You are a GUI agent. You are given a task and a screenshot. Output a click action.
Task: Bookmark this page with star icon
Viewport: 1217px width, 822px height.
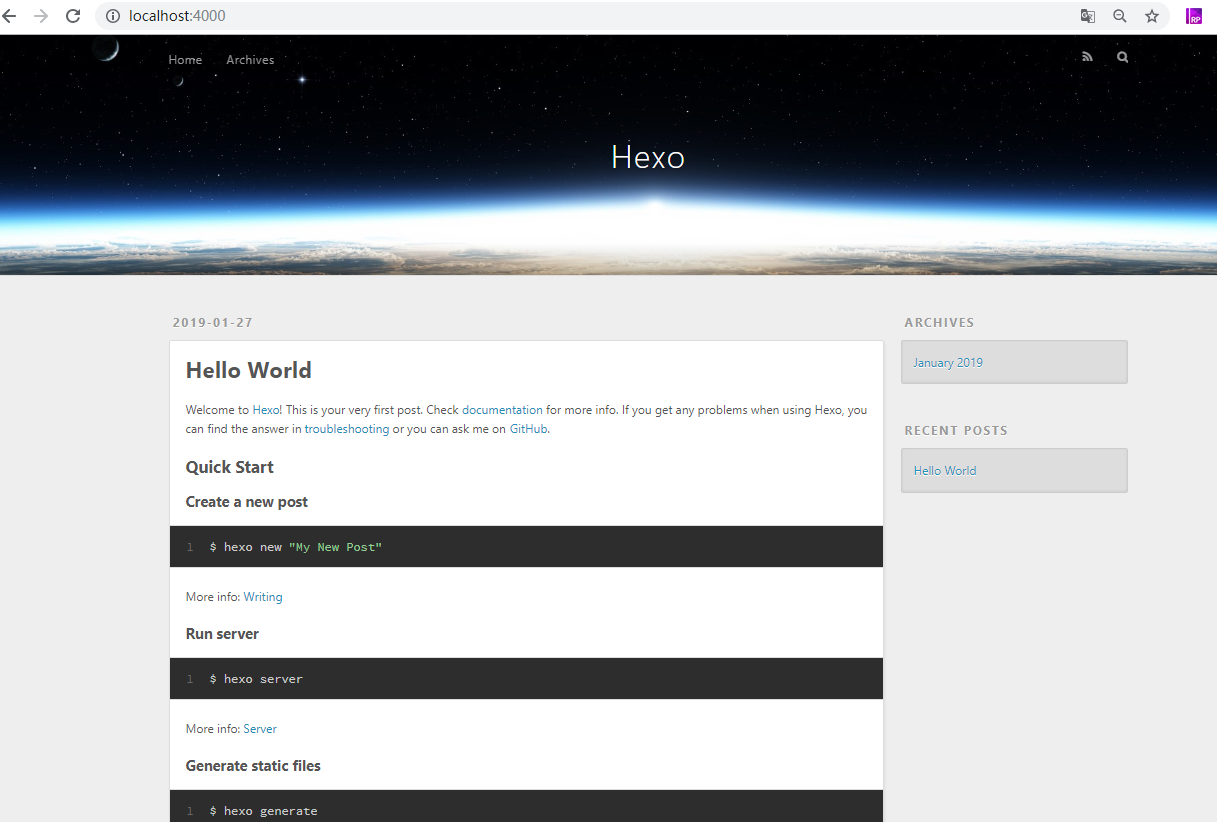click(x=1152, y=16)
